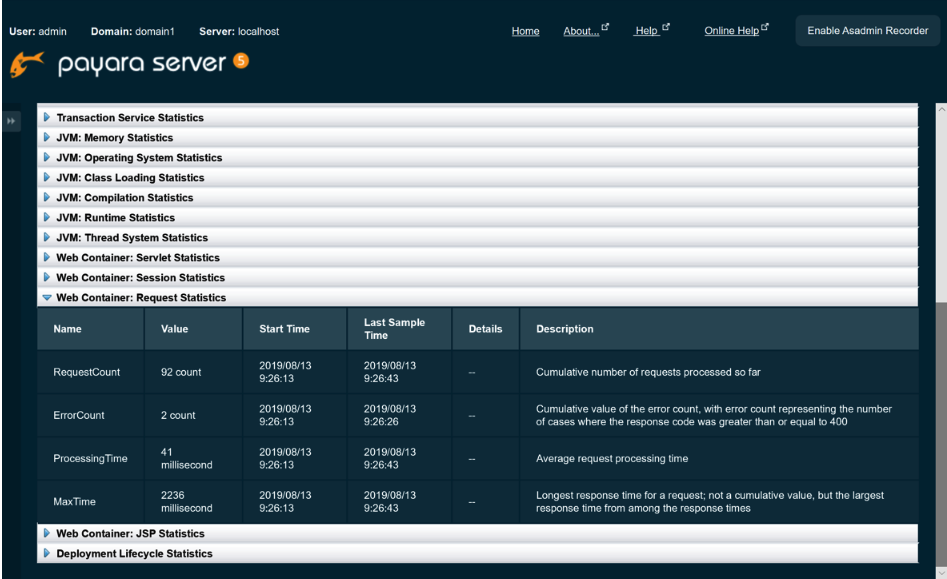Expand JVM: Runtime Statistics section
Viewport: 947px width, 579px height.
click(x=115, y=218)
